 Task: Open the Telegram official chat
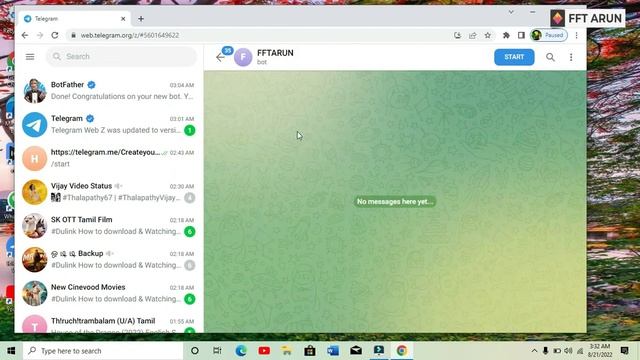[x=109, y=124]
